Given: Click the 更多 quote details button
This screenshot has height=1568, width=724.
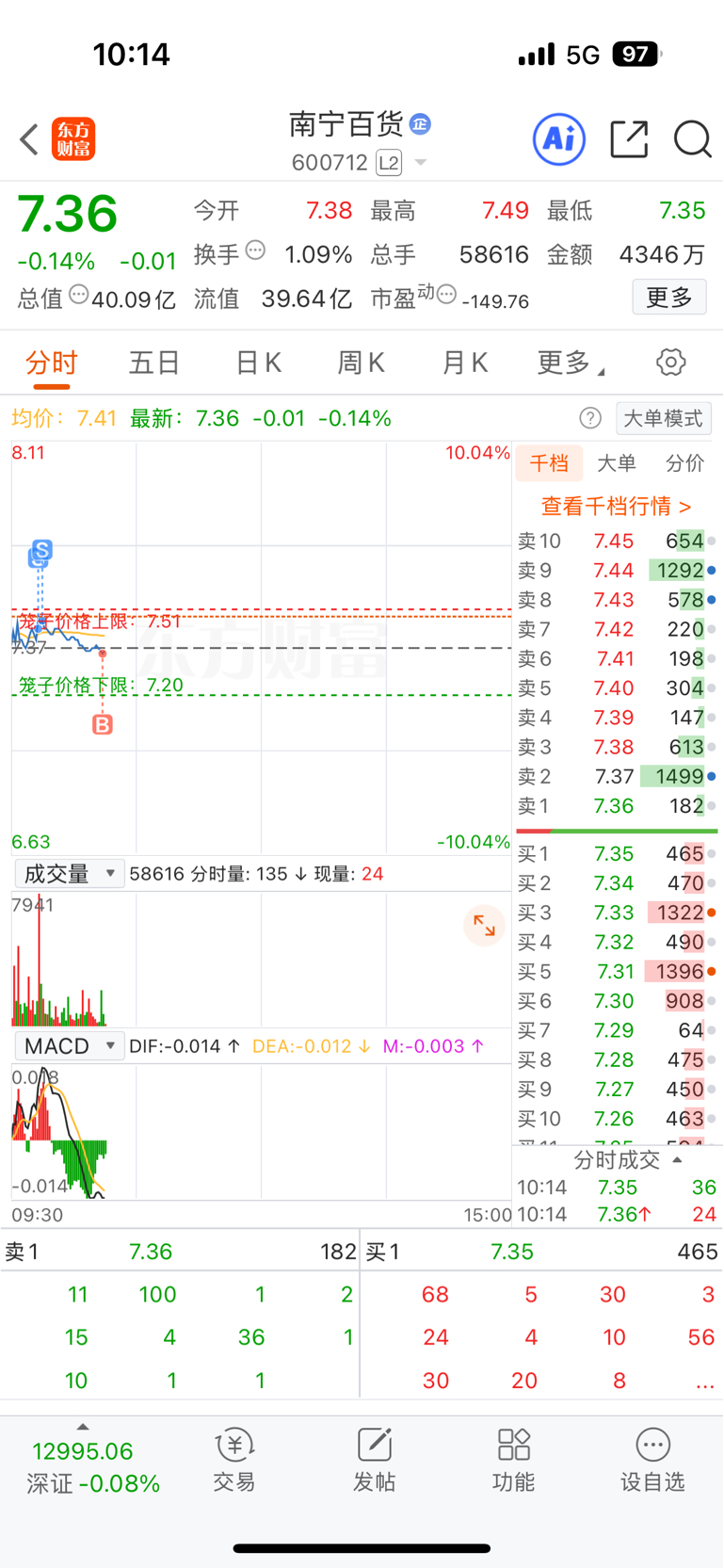Looking at the screenshot, I should point(669,298).
